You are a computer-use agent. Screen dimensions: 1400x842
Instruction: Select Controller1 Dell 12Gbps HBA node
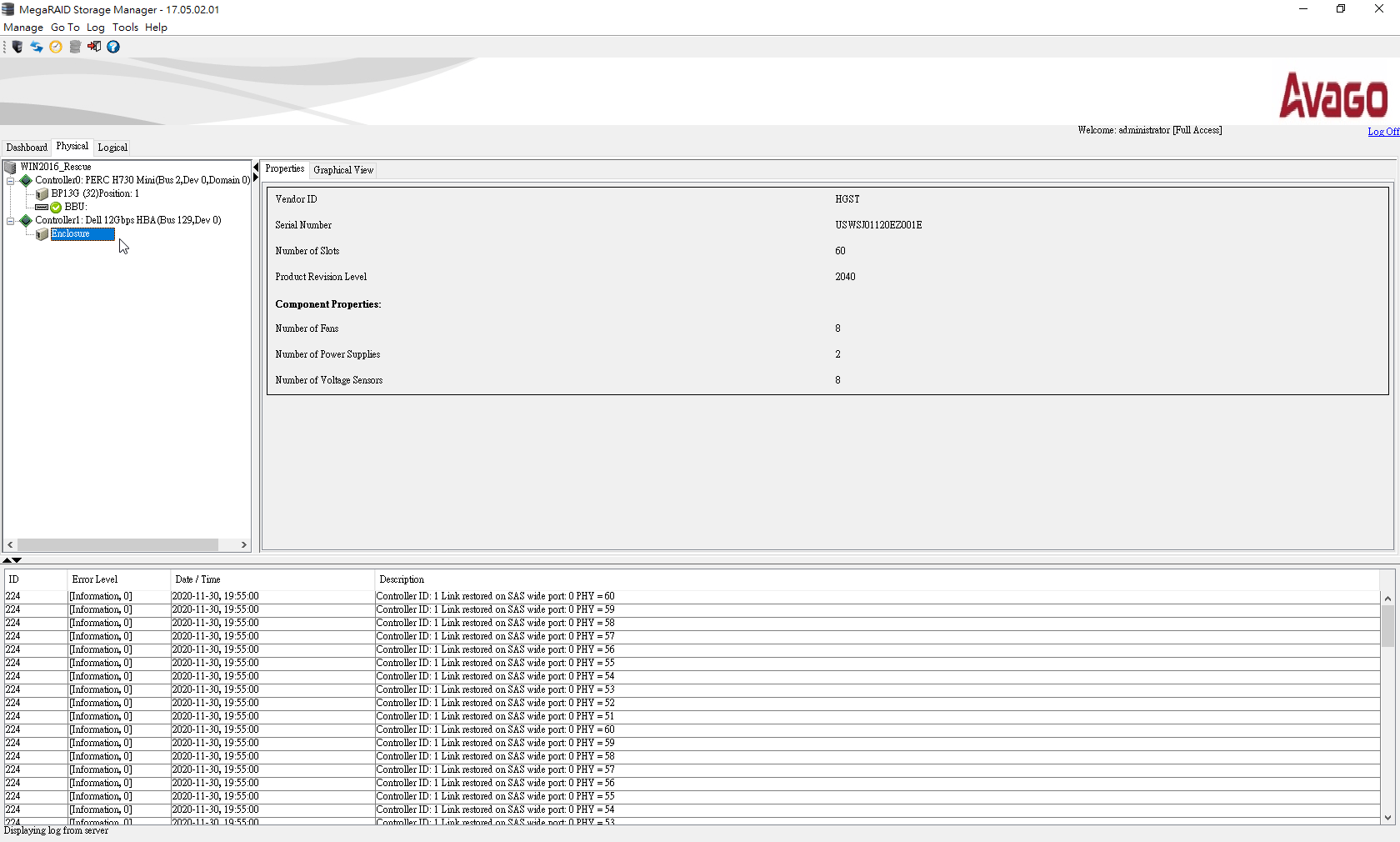click(x=128, y=220)
